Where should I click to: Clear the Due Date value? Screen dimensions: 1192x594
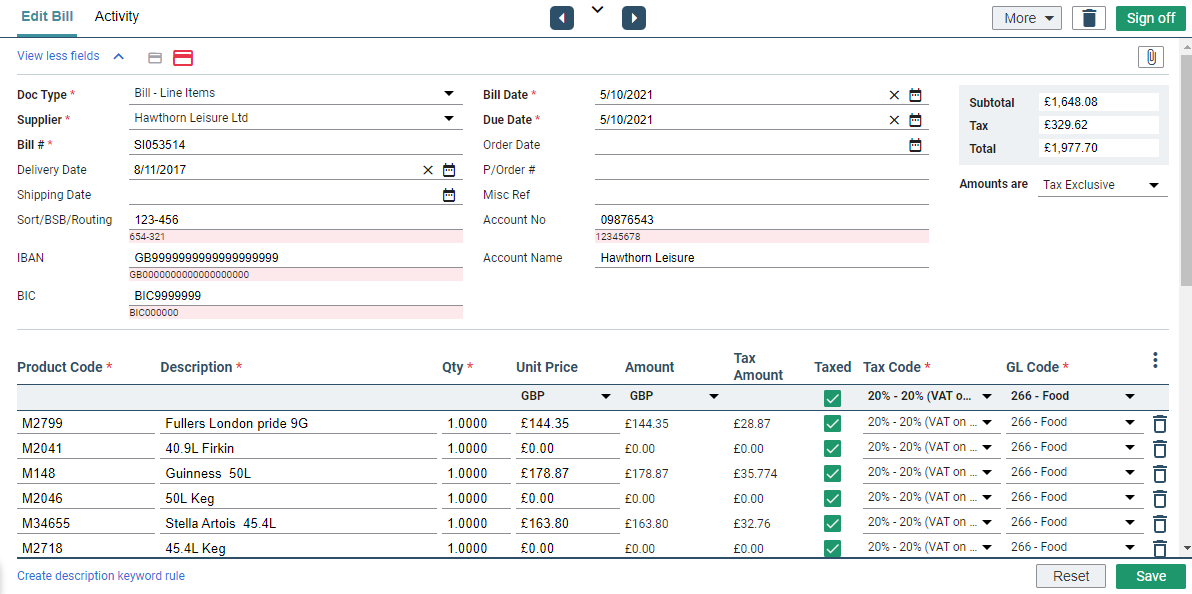(894, 119)
